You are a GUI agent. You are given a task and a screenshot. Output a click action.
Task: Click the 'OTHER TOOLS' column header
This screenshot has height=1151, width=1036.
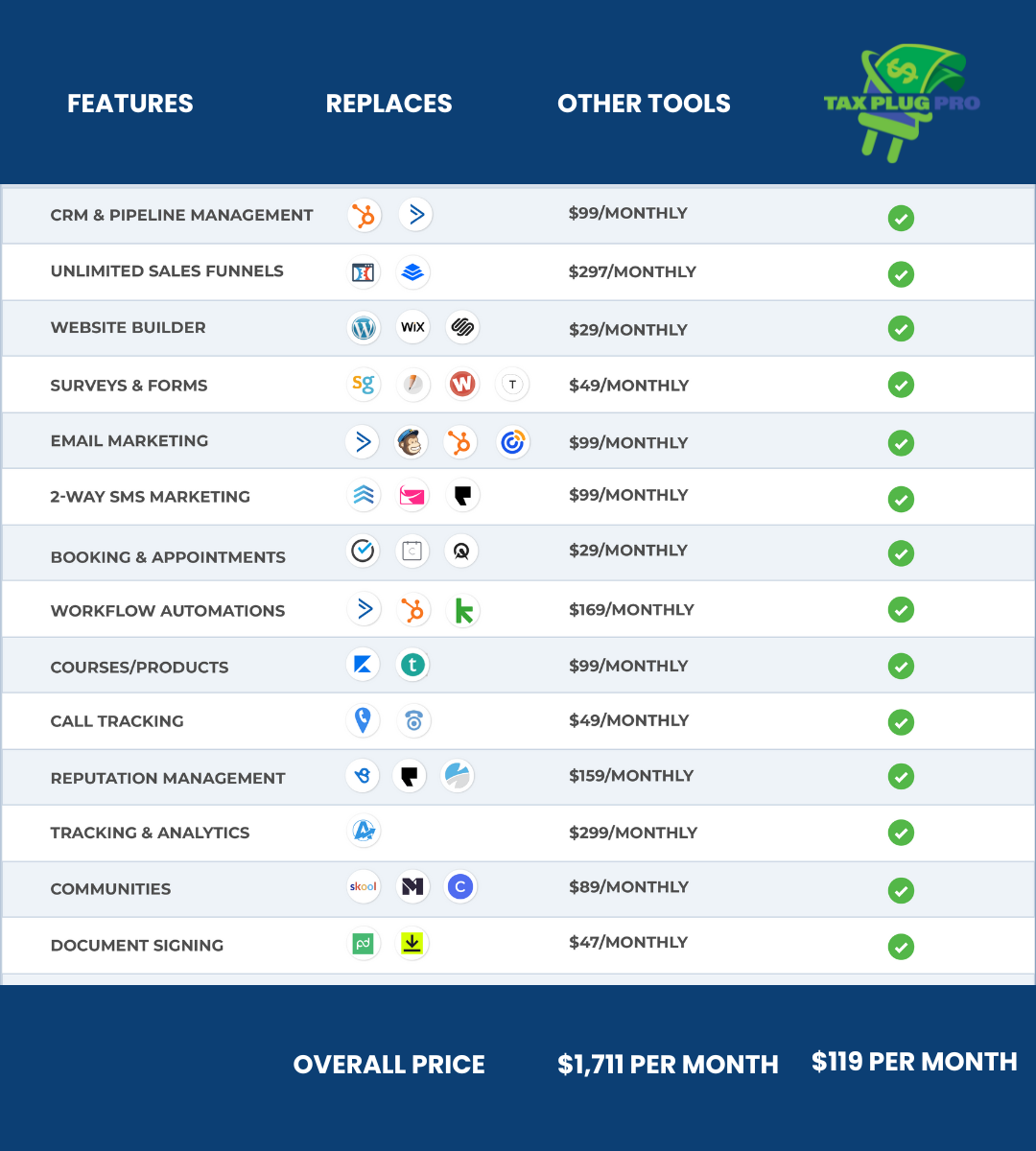click(644, 104)
